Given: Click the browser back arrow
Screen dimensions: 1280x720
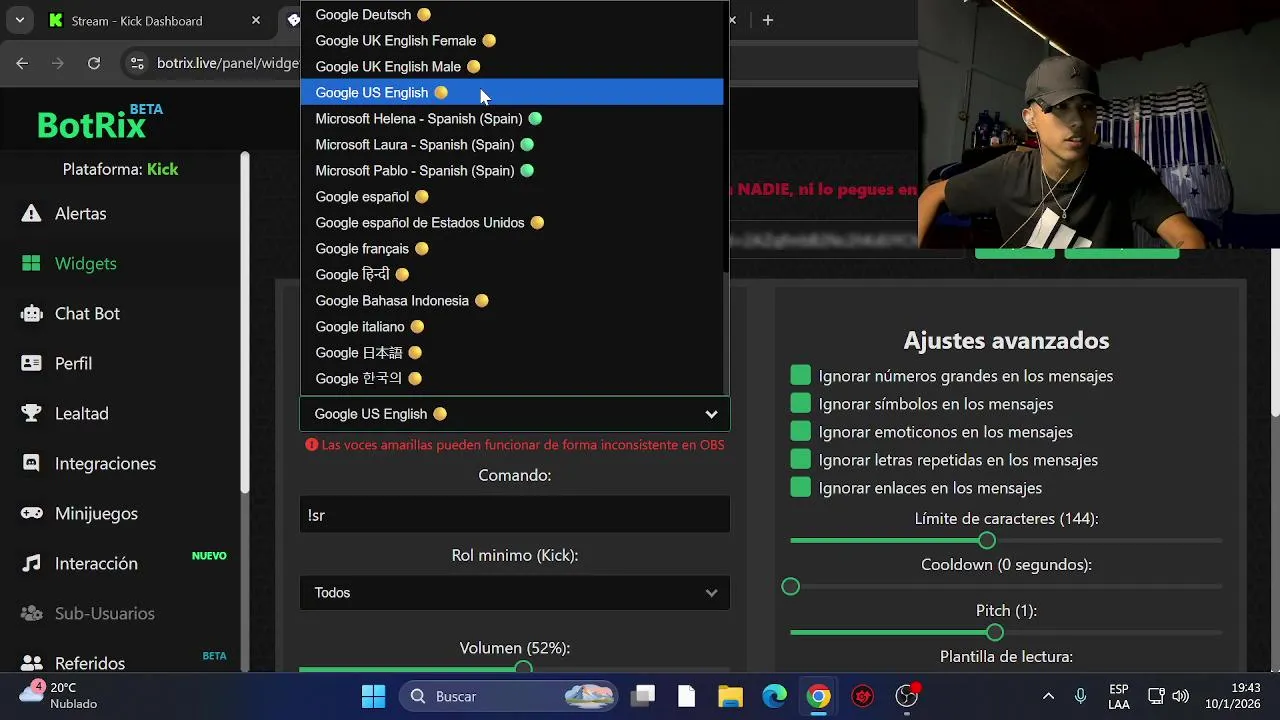Looking at the screenshot, I should 22,63.
